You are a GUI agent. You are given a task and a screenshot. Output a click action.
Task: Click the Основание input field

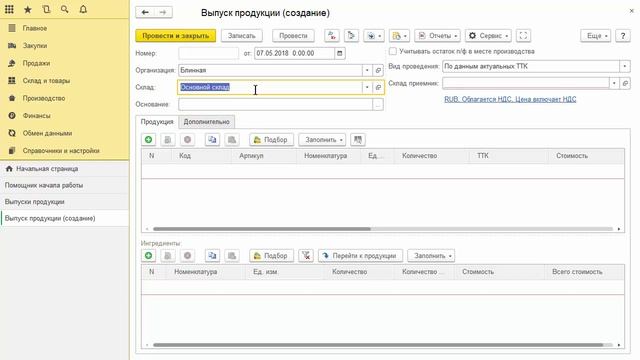click(x=275, y=105)
